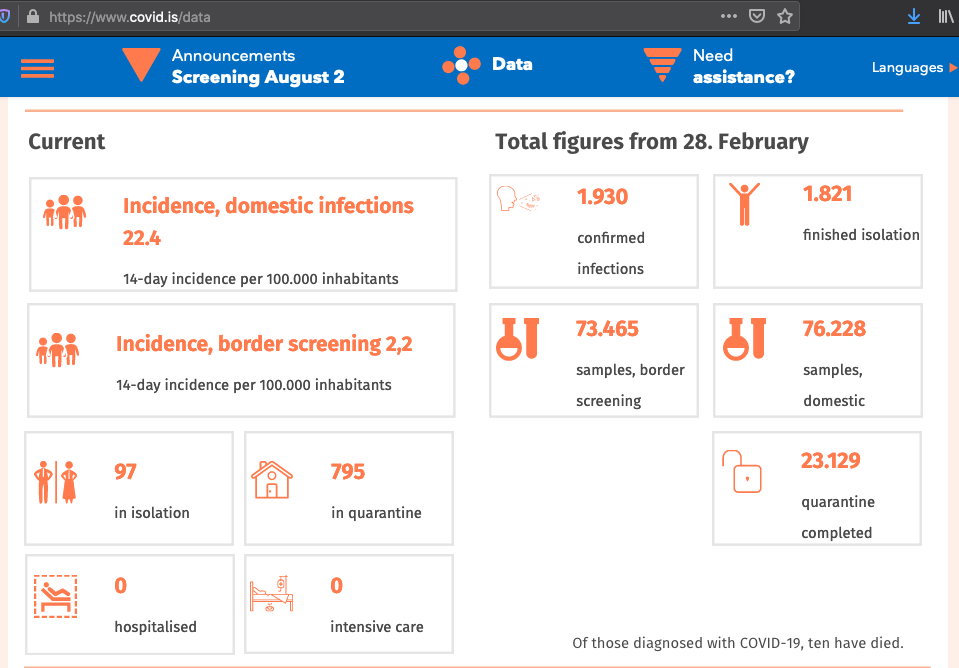Open the browser downloads arrow
Viewport: 959px width, 668px height.
tap(913, 16)
